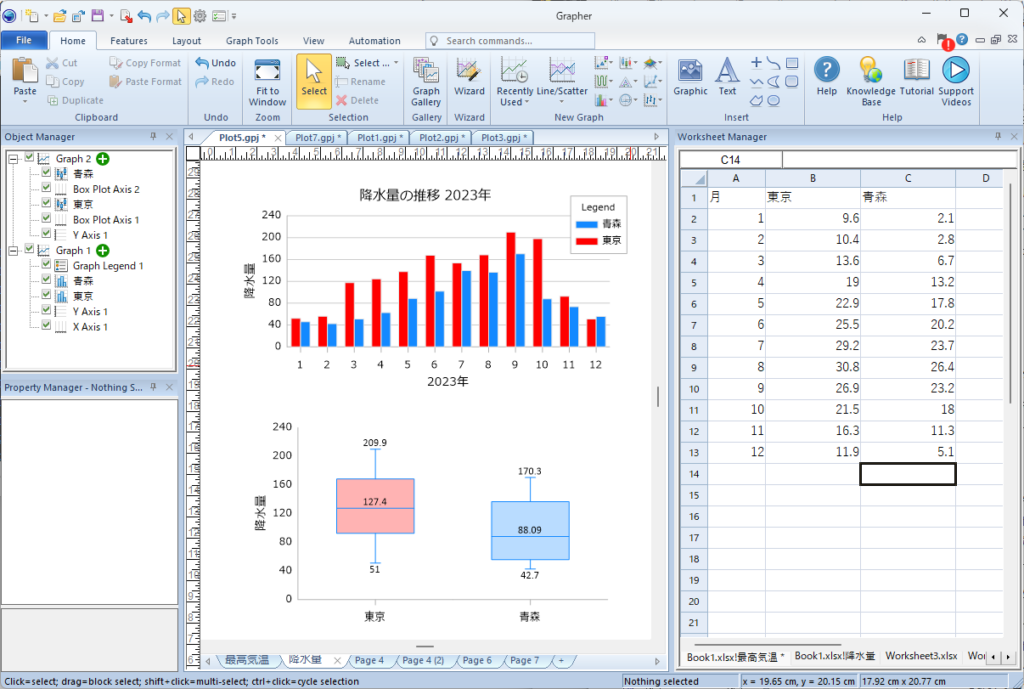Screen dimensions: 1024x689
Task: Open the Paste dropdown arrow
Action: tap(25, 103)
